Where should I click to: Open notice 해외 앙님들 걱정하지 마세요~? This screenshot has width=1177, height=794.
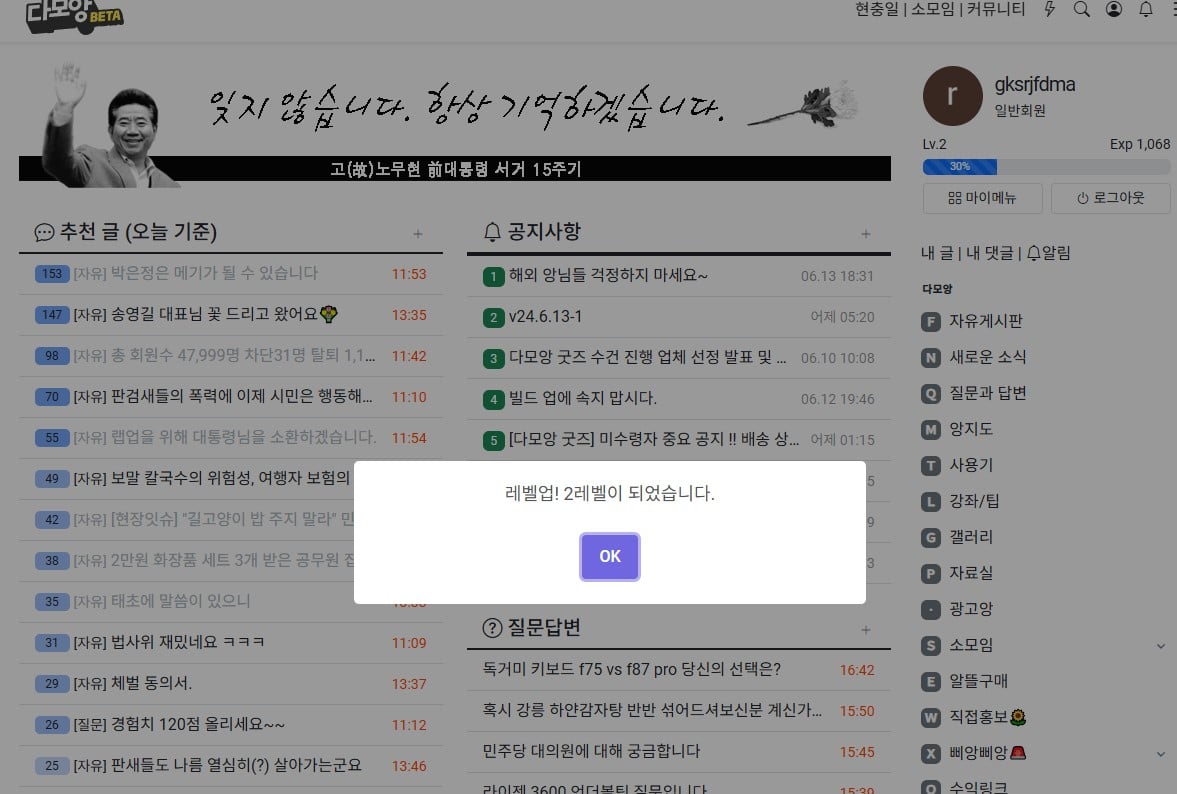[x=608, y=275]
